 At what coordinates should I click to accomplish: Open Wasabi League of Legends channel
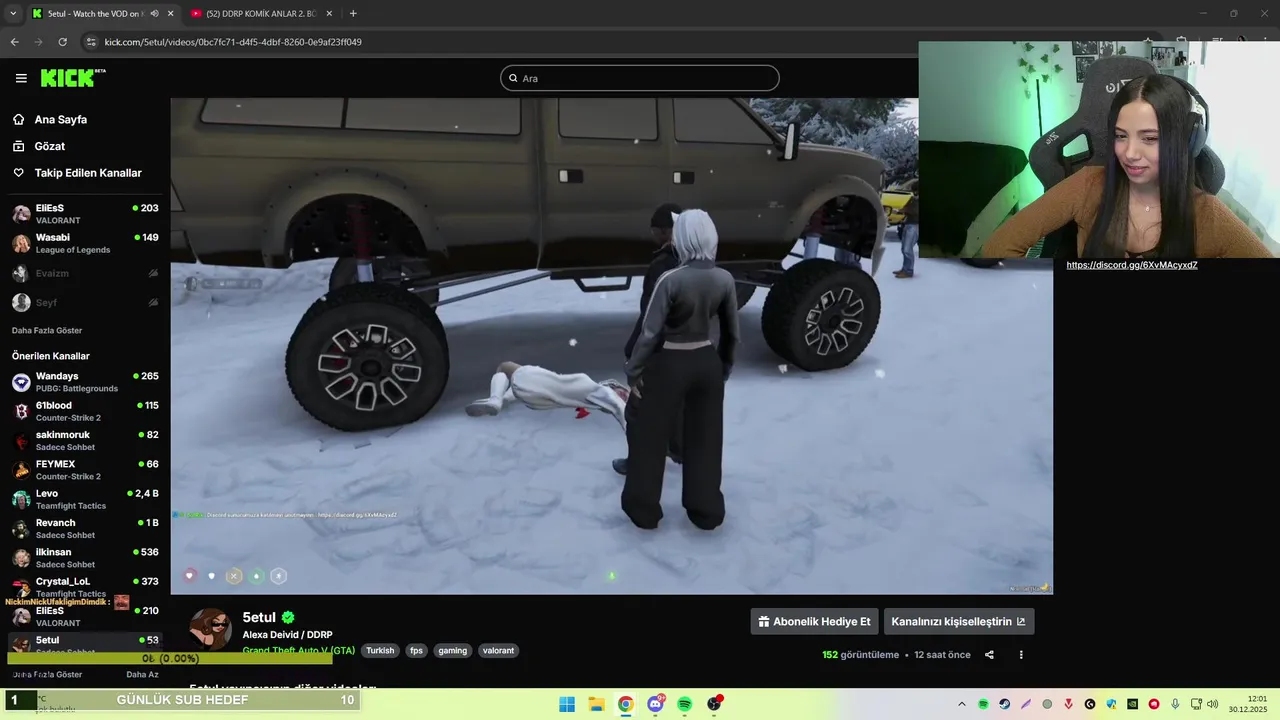[x=85, y=243]
